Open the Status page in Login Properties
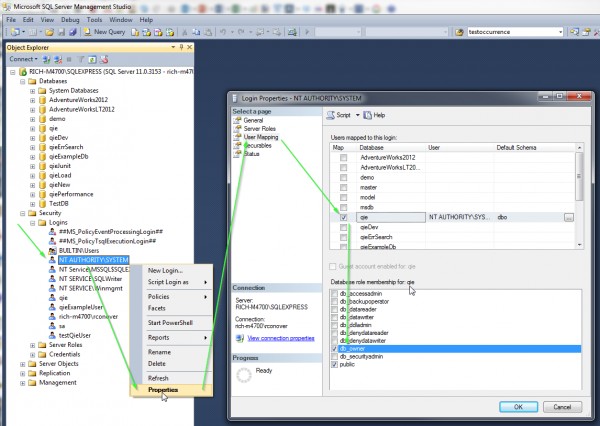Image resolution: width=600 pixels, height=426 pixels. point(251,154)
